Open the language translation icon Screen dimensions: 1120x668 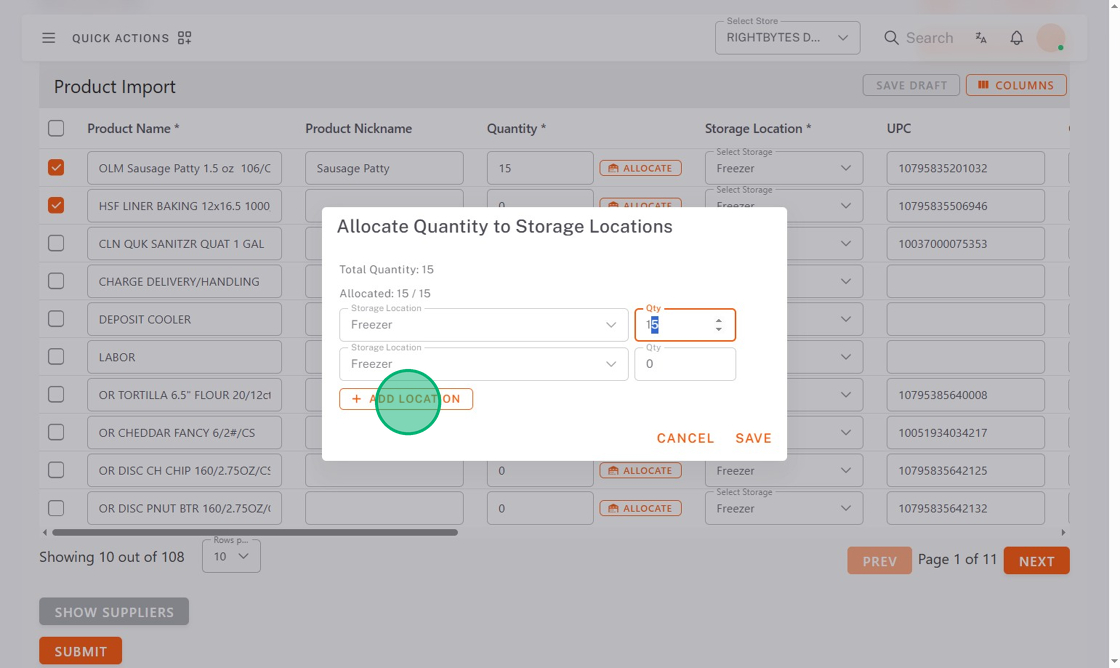[981, 38]
